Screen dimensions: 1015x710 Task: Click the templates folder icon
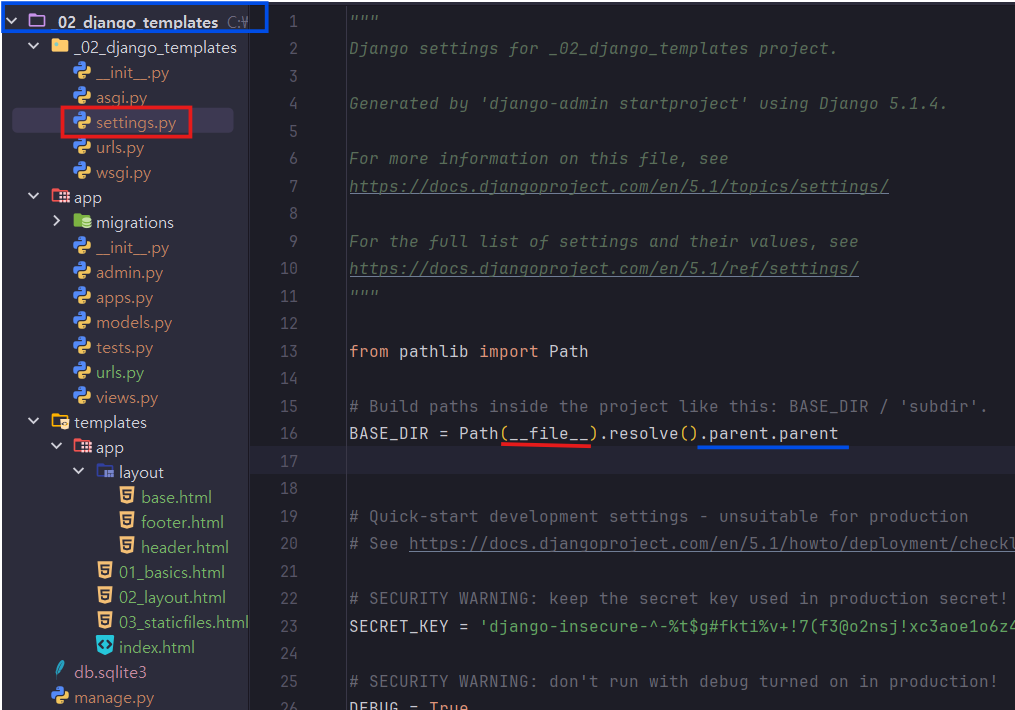[x=61, y=421]
